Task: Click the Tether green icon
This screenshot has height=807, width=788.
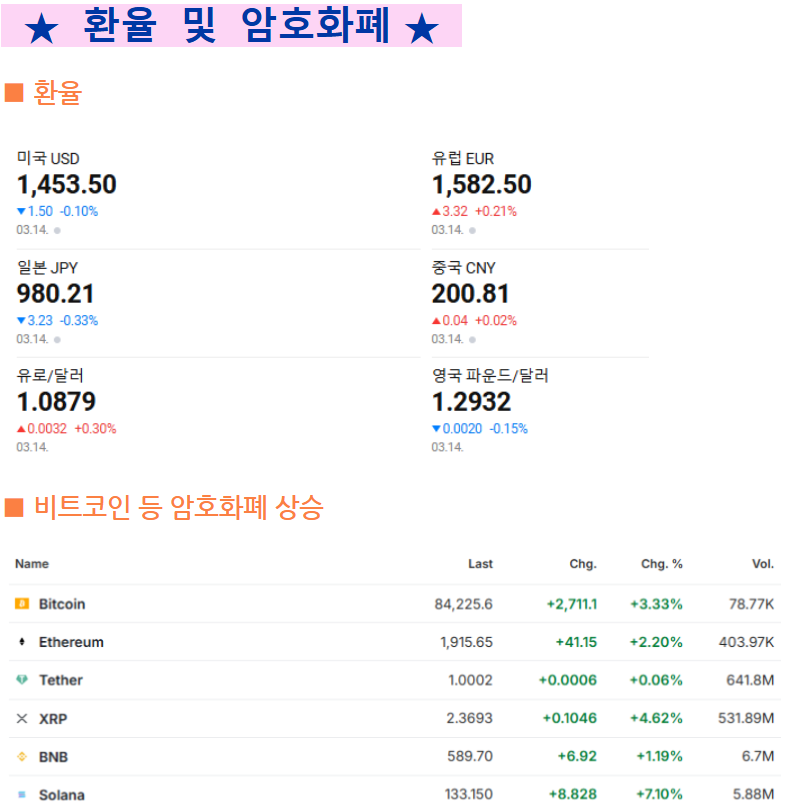Action: coord(22,679)
